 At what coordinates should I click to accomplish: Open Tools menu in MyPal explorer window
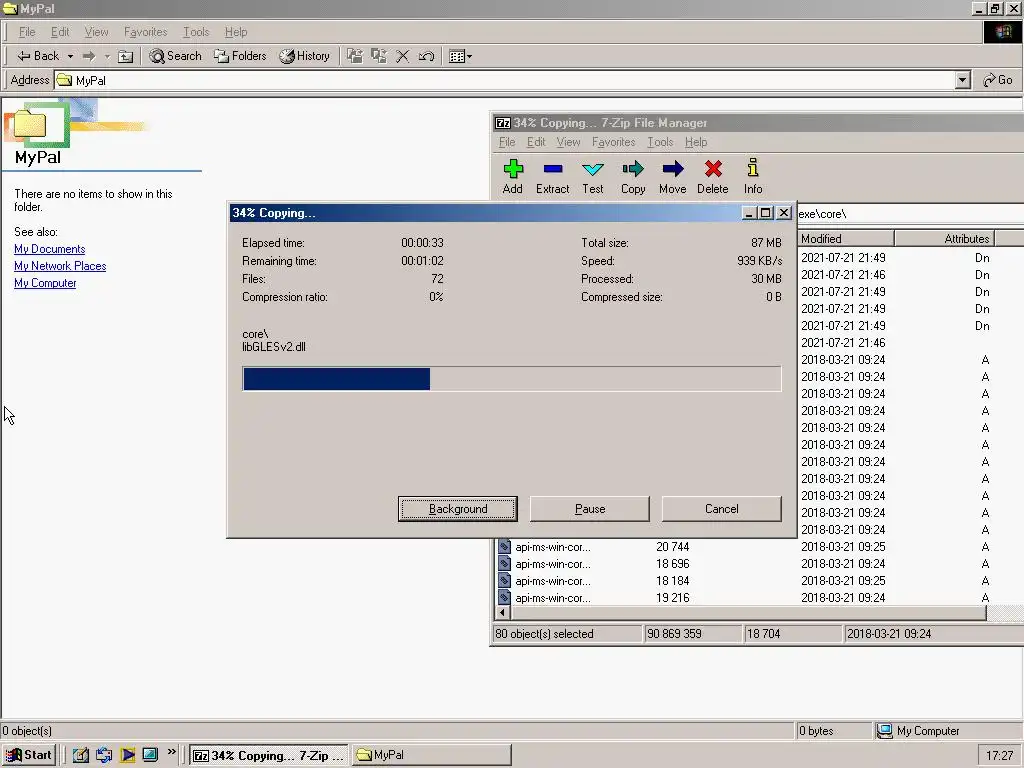(x=196, y=32)
